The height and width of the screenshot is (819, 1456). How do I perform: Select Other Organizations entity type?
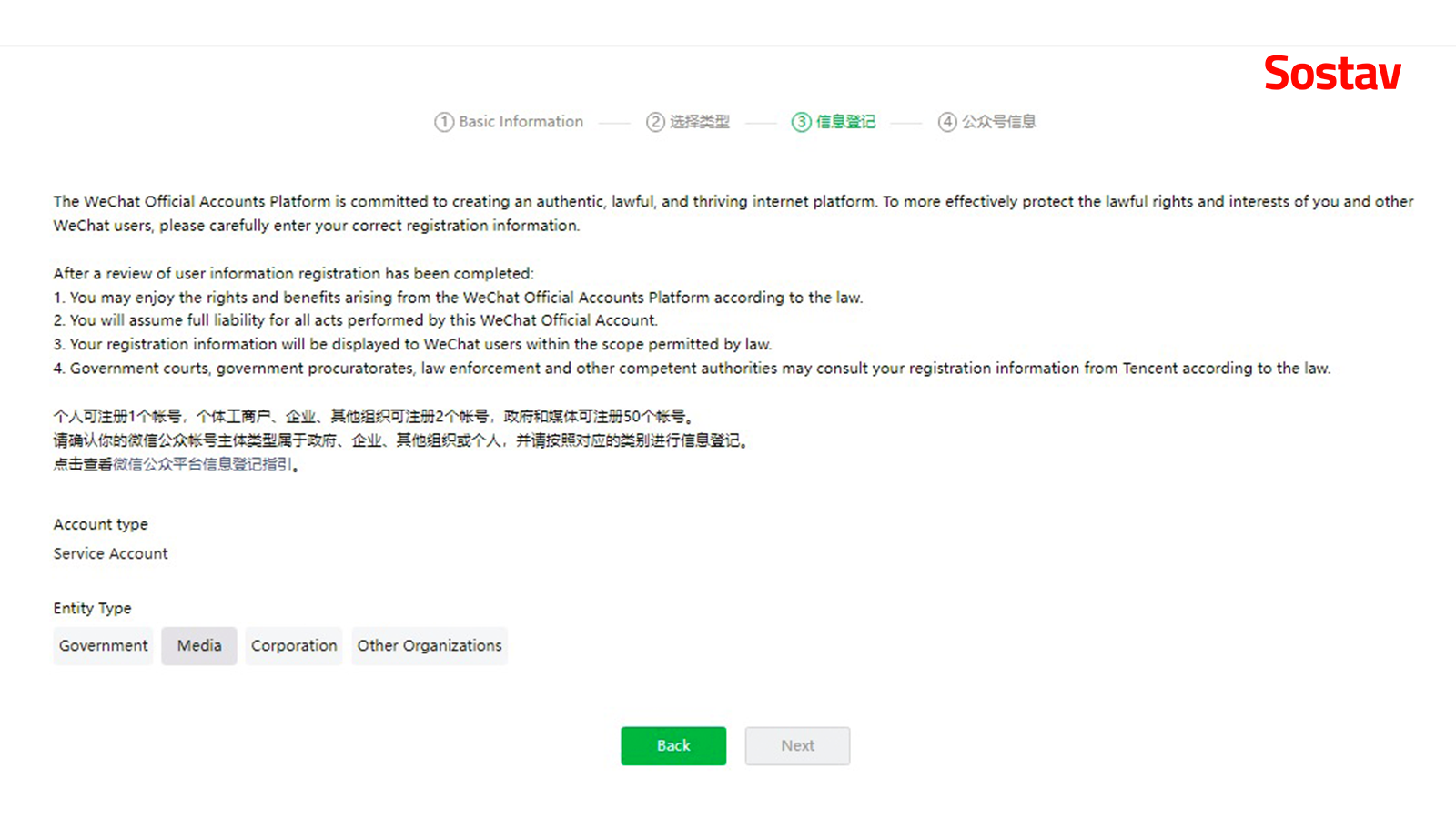430,646
